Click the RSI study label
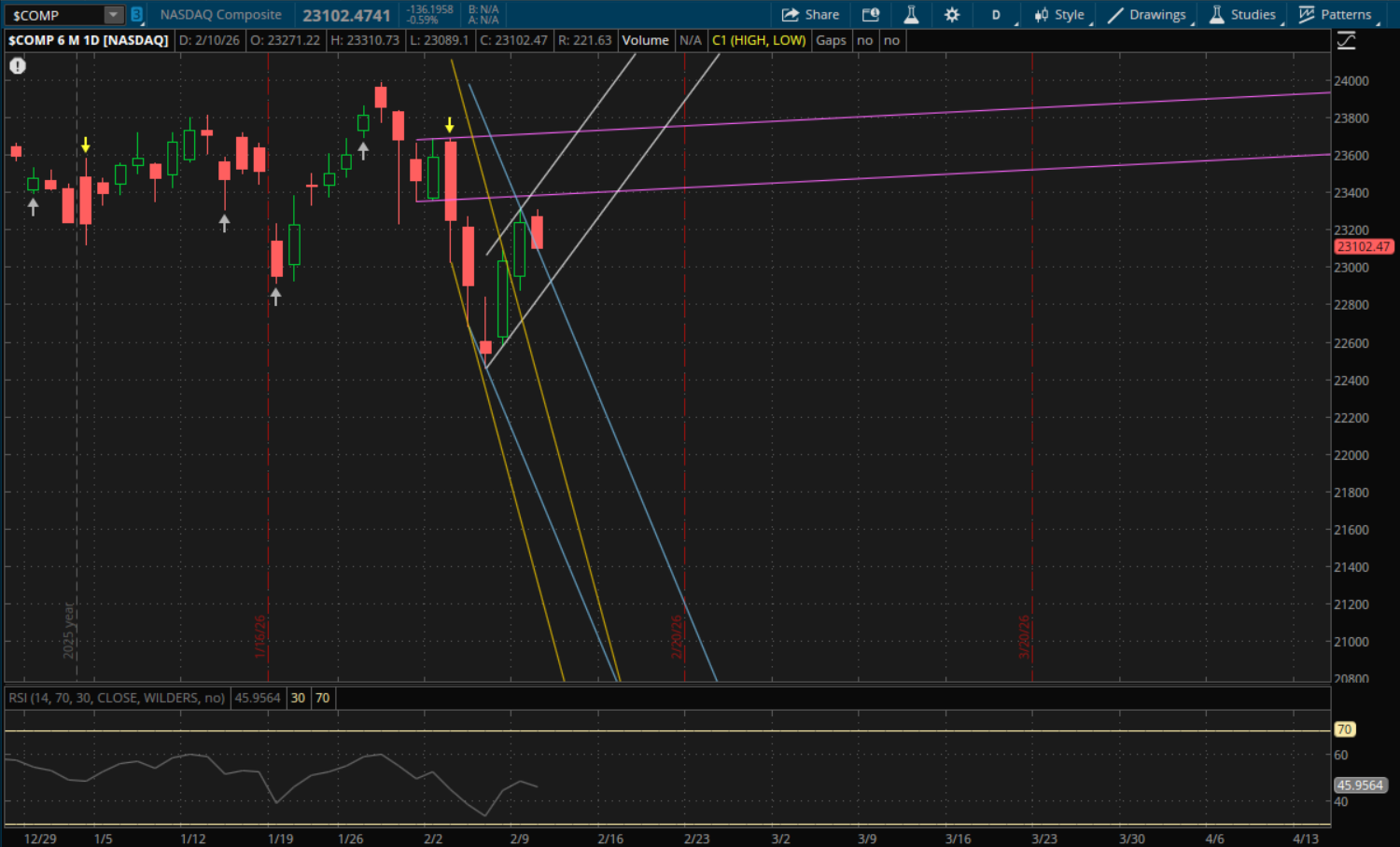 [x=117, y=698]
